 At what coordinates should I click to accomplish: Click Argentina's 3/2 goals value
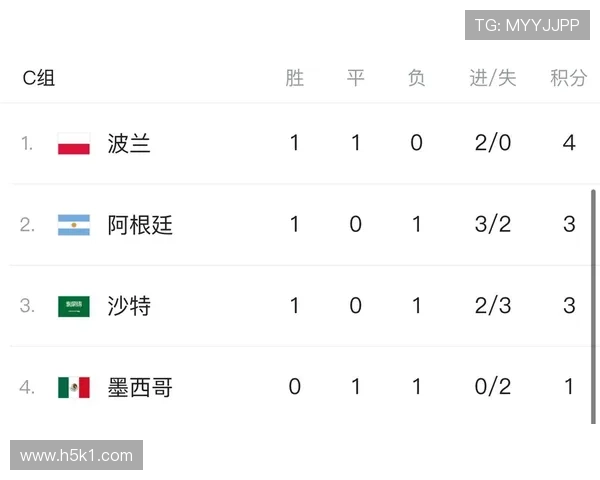pos(493,224)
